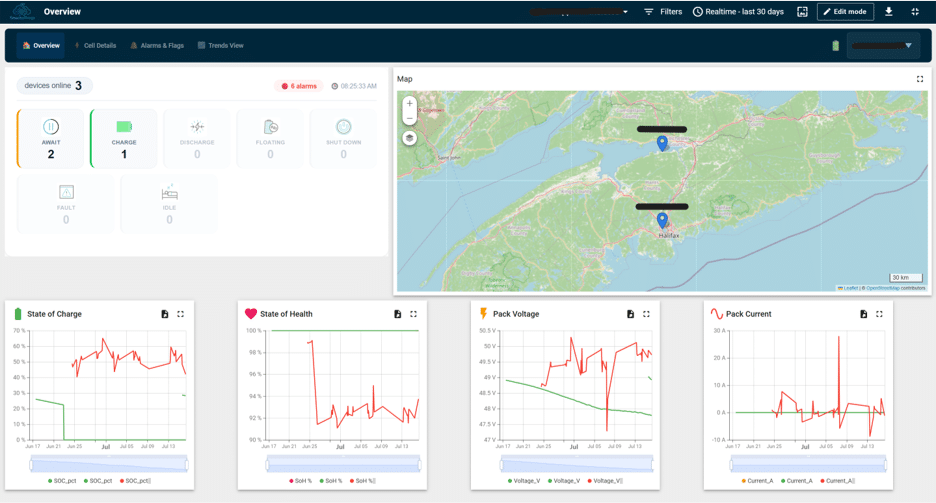Open the Alarms & Flags tab
This screenshot has height=503, width=936.
pos(157,45)
